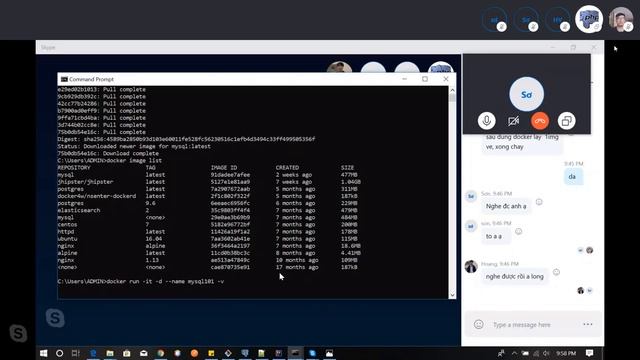
Task: Click the 'Nghe đc anh ạ' message bubble
Action: pos(506,206)
